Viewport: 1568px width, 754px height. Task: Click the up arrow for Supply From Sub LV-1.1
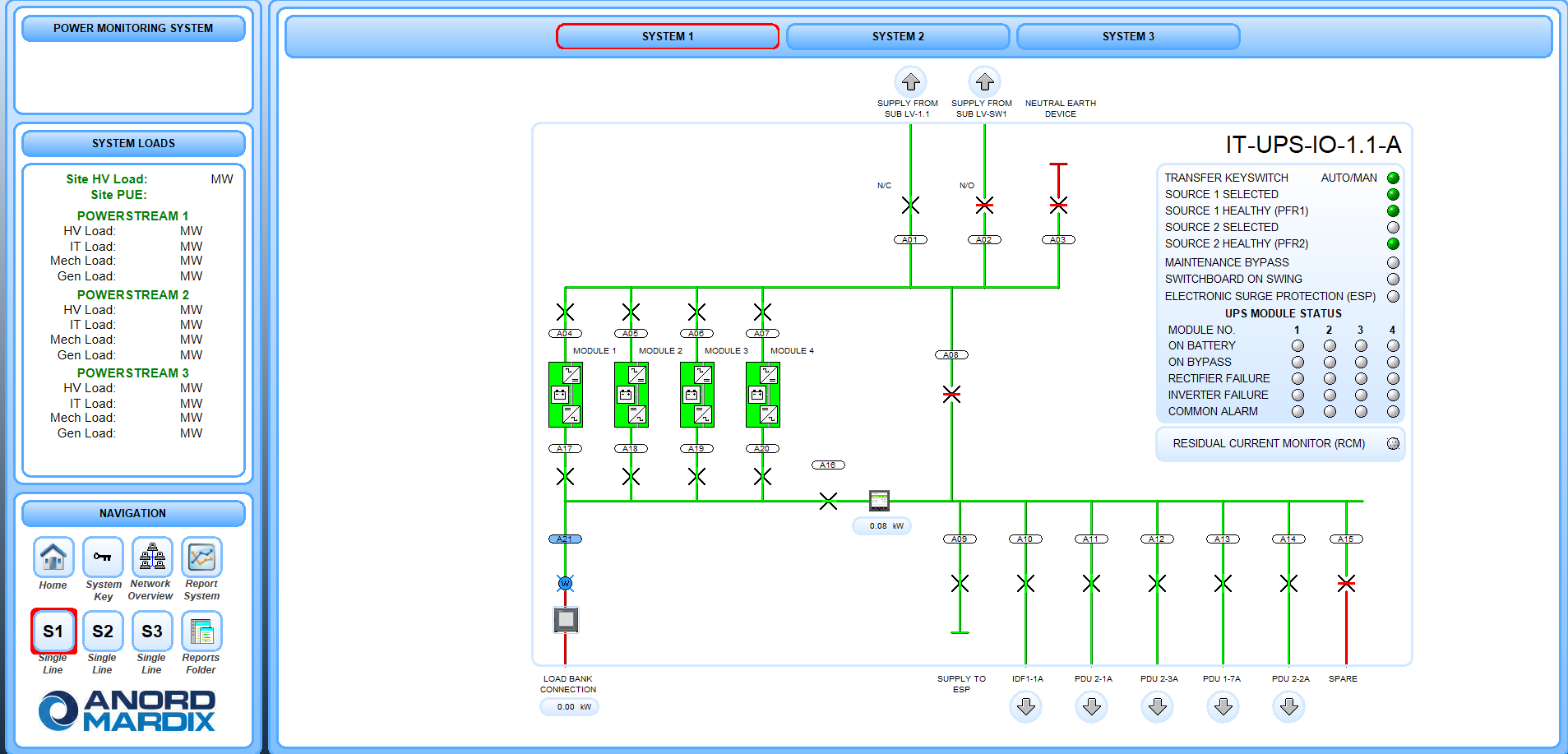[x=910, y=81]
